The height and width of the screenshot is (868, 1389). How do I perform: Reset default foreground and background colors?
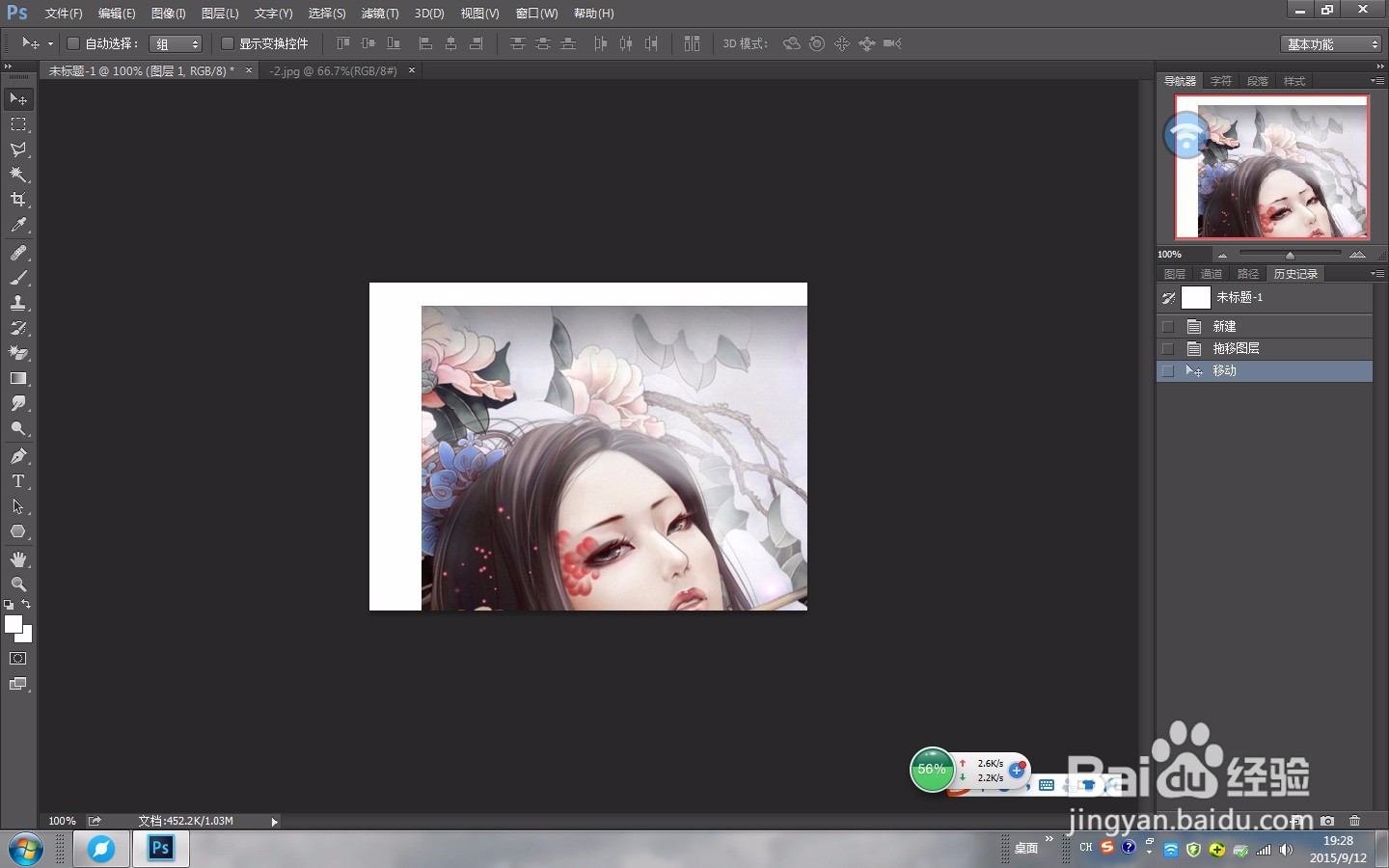tap(9, 605)
